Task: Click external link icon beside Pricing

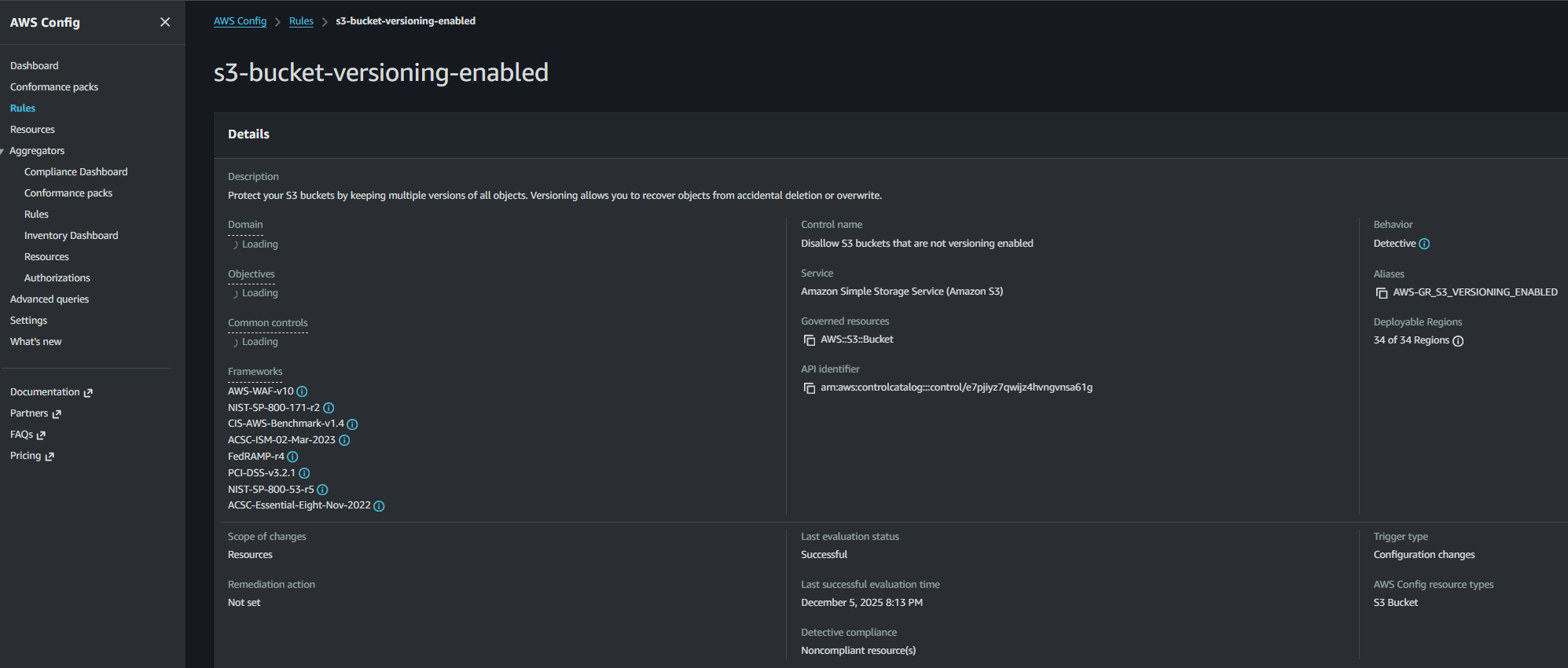Action: [x=50, y=457]
